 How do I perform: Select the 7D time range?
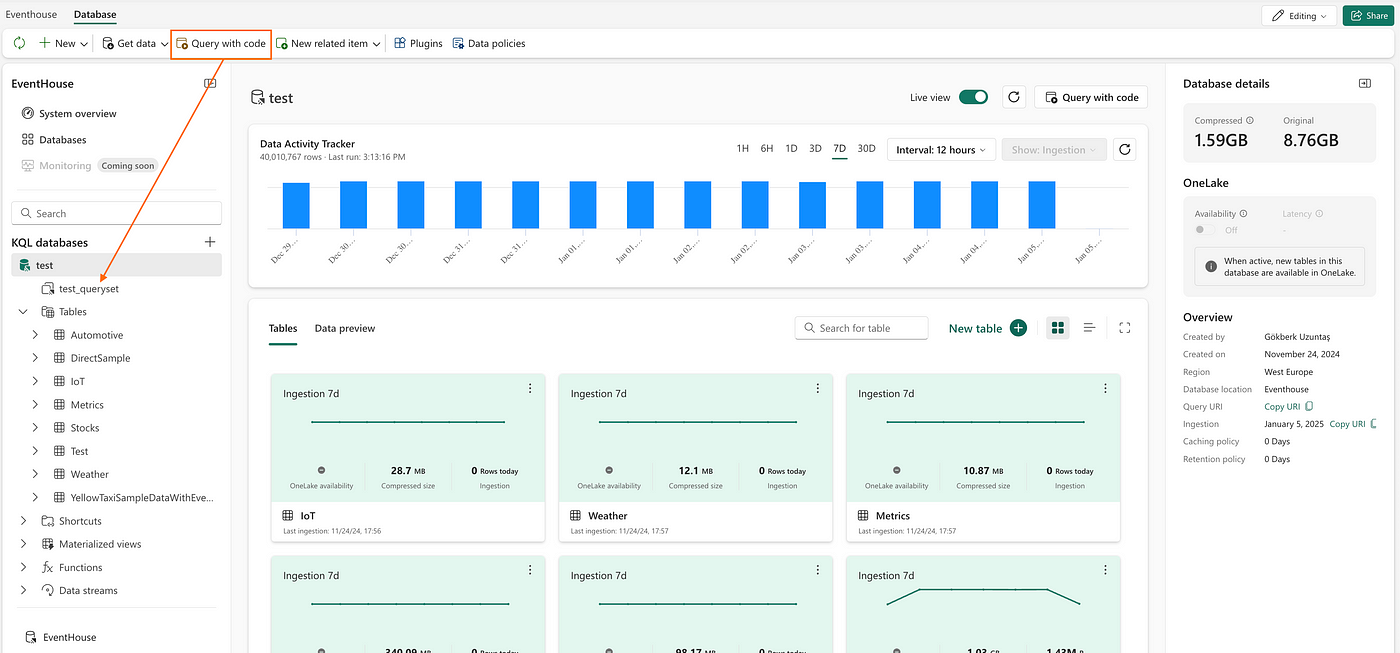839,149
